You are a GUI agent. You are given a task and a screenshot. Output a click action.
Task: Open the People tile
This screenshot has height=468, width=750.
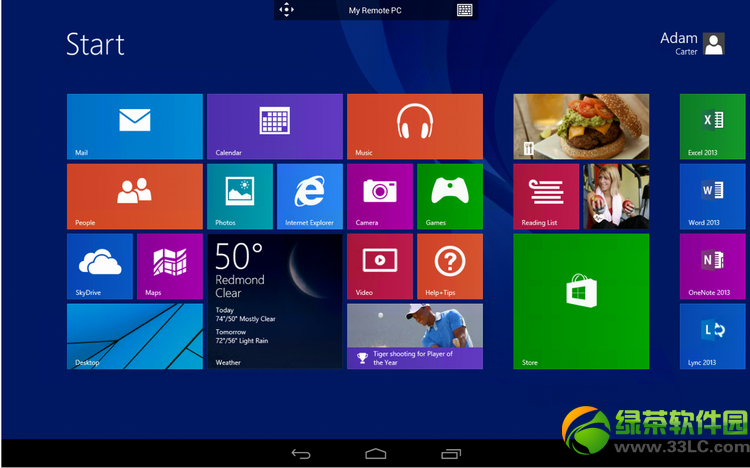(x=135, y=197)
